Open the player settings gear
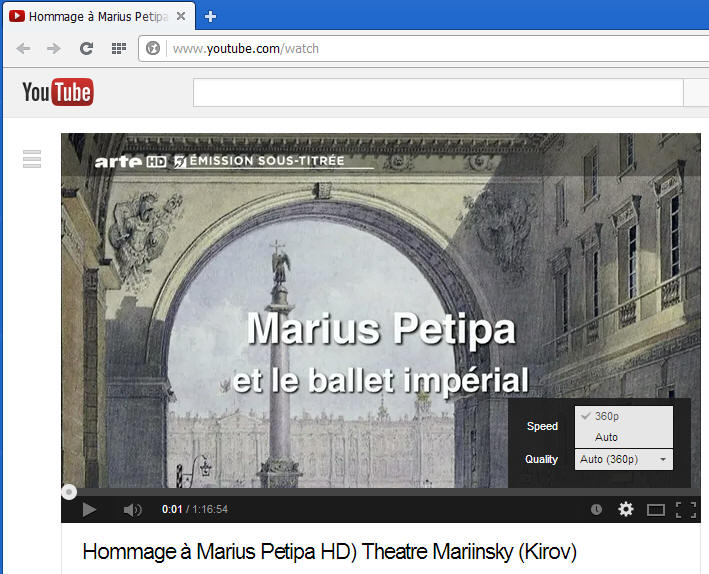Viewport: 709px width, 574px height. coord(626,509)
